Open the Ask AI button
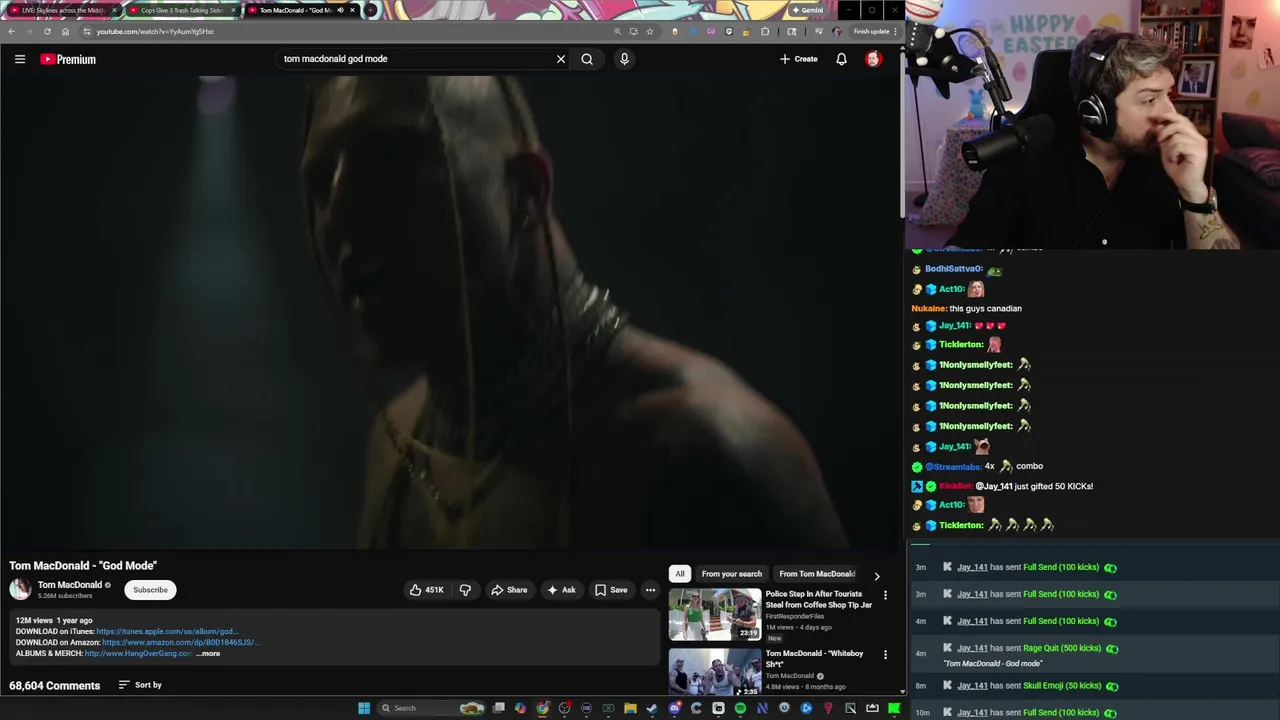 click(561, 590)
